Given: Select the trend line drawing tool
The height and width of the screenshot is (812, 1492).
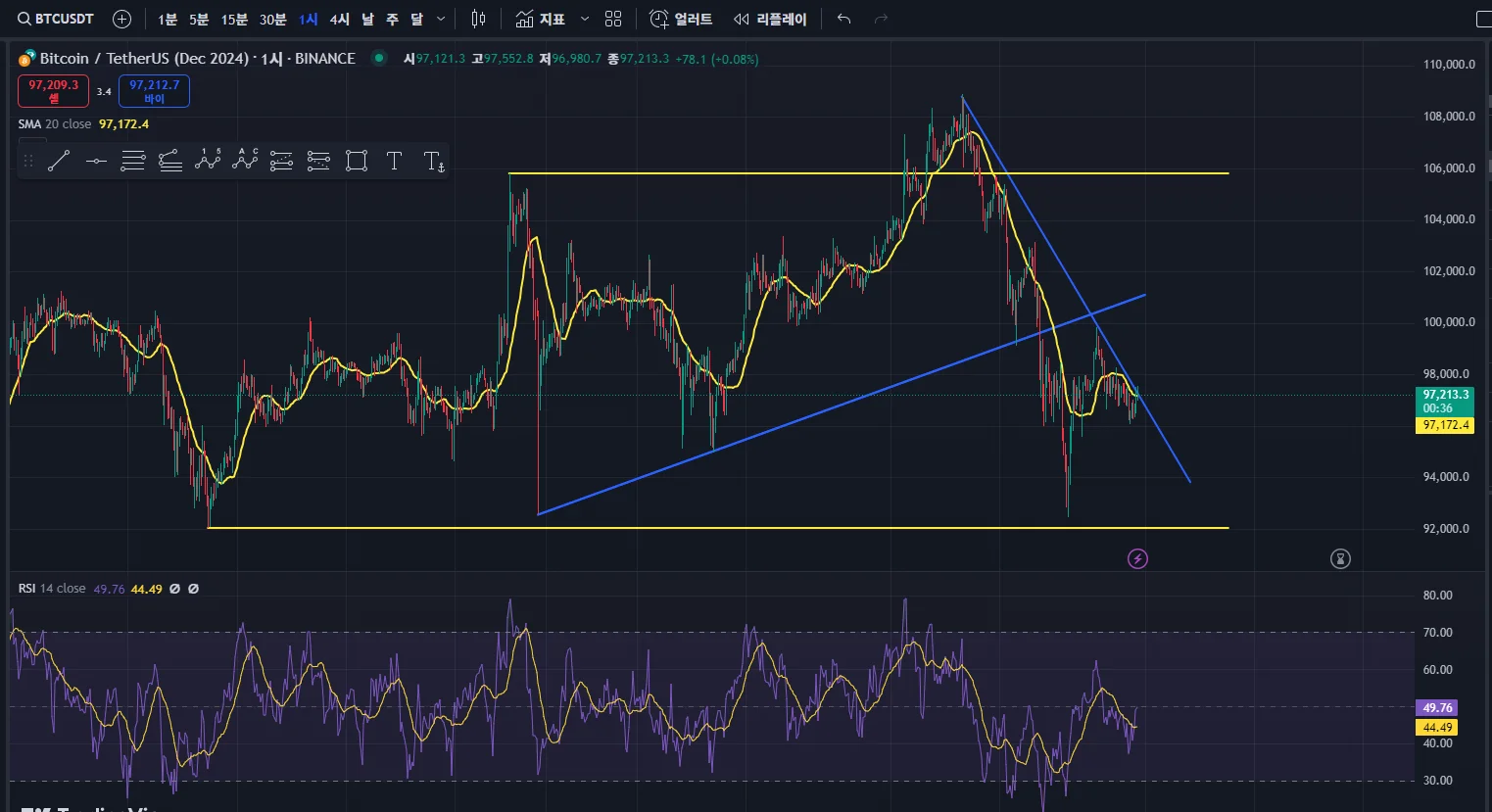Looking at the screenshot, I should click(59, 161).
